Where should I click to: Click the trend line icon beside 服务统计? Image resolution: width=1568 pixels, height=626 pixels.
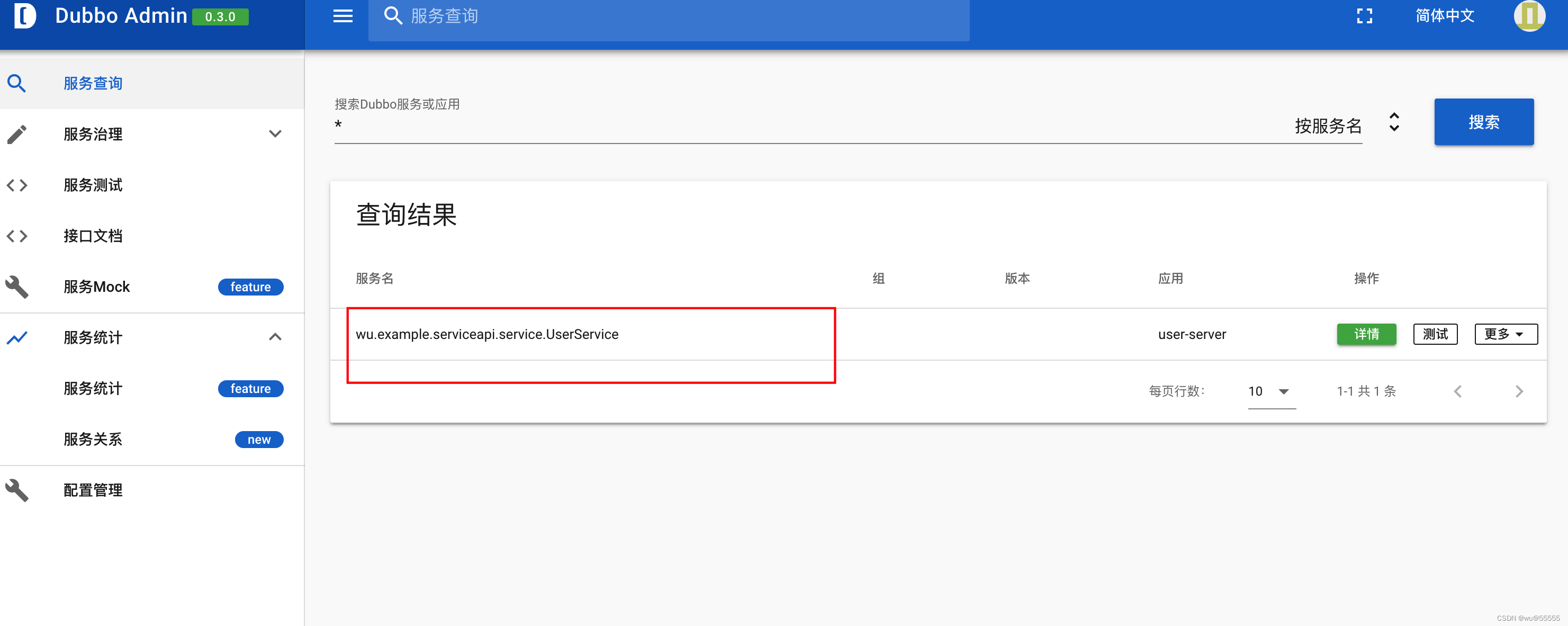click(17, 337)
